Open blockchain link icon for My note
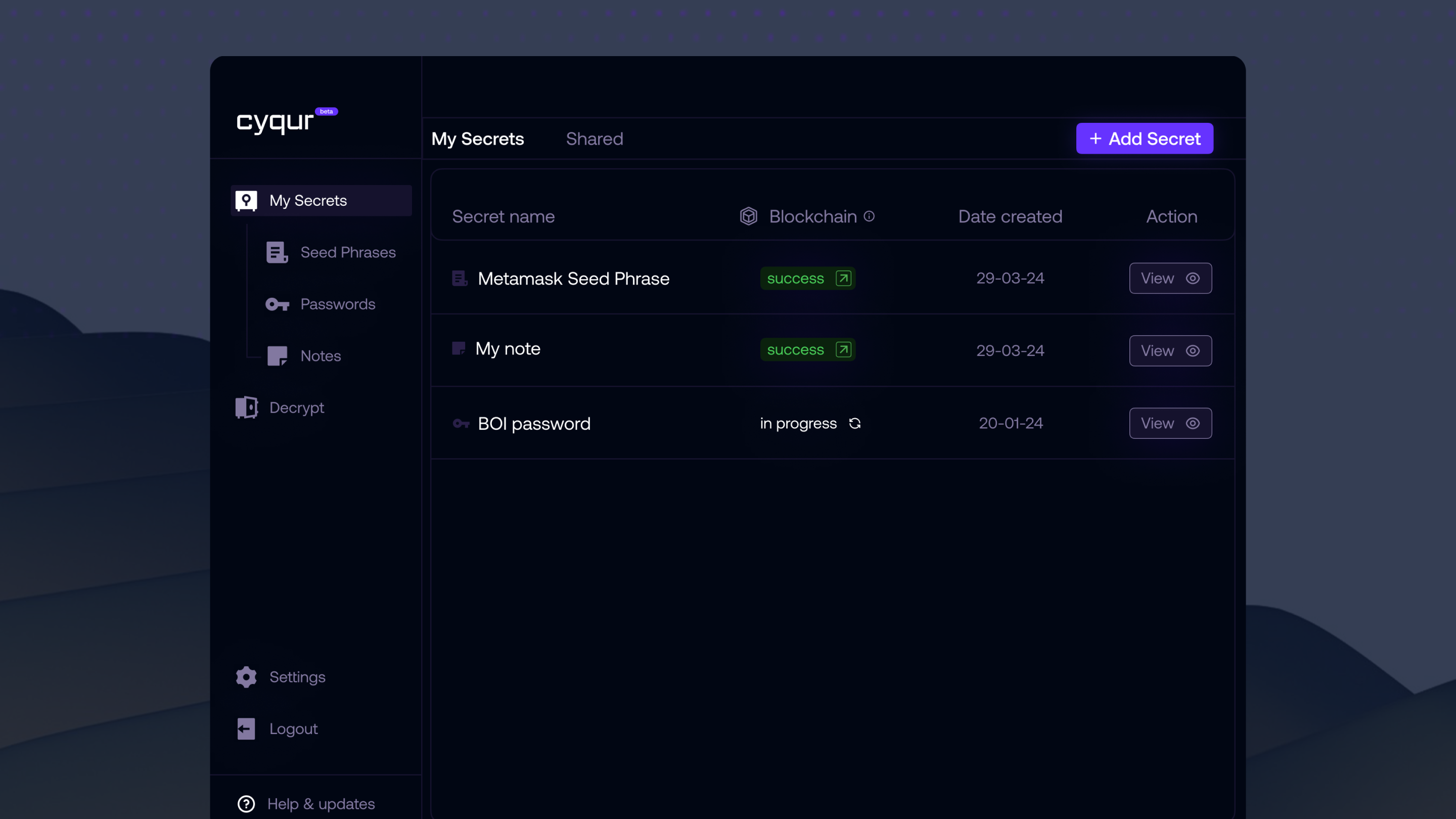The height and width of the screenshot is (819, 1456). [843, 349]
